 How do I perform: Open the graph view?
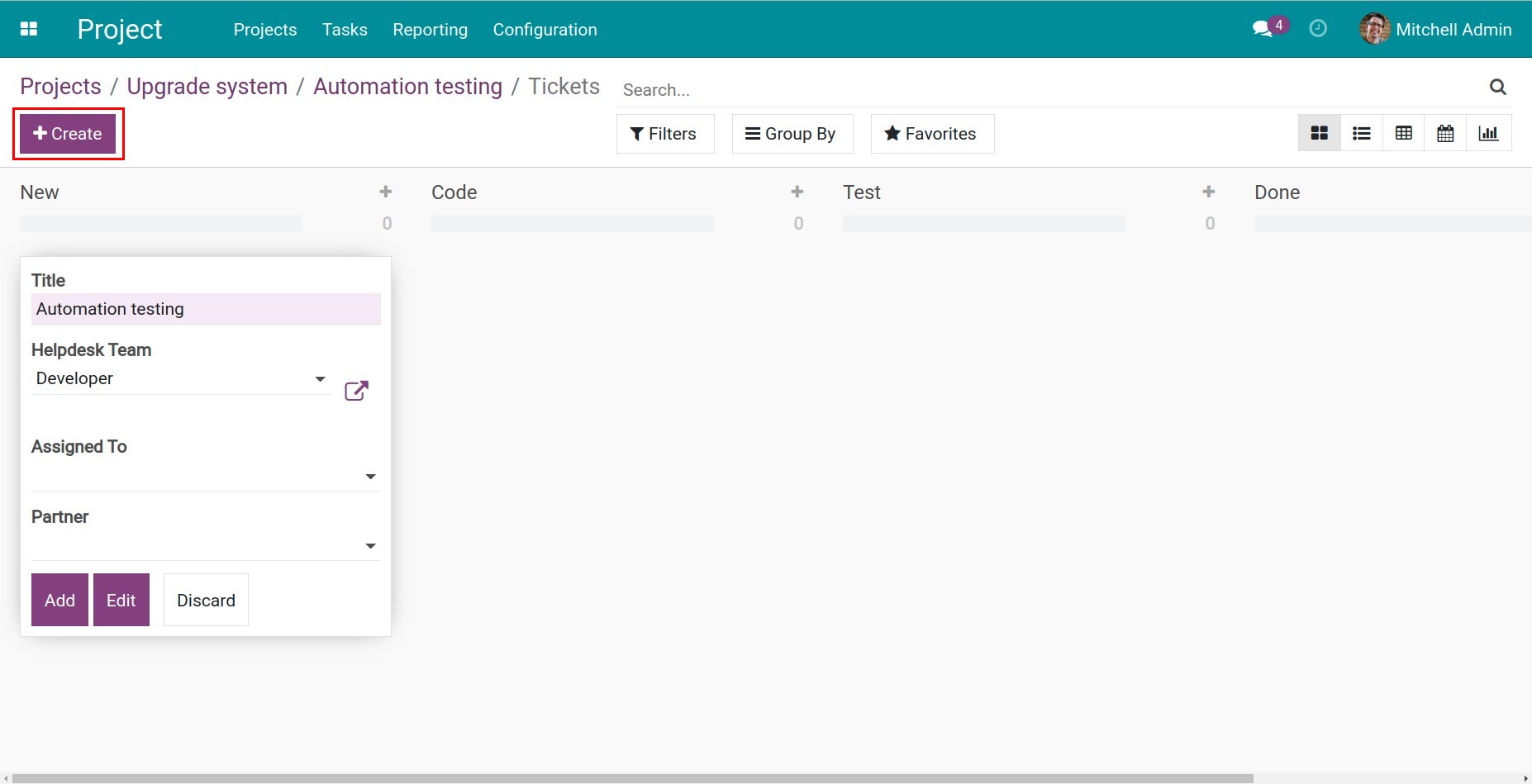pyautogui.click(x=1488, y=132)
